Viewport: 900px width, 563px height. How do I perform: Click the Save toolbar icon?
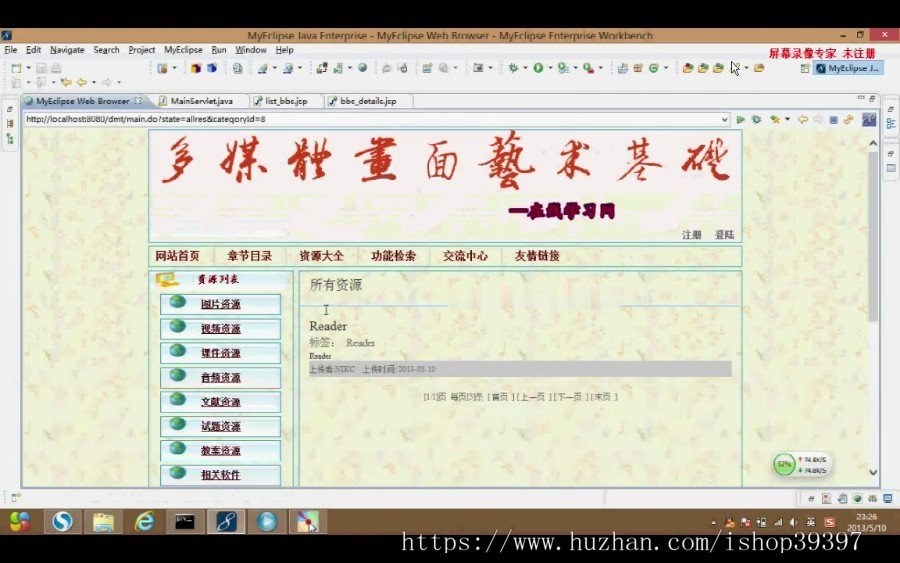(41, 68)
